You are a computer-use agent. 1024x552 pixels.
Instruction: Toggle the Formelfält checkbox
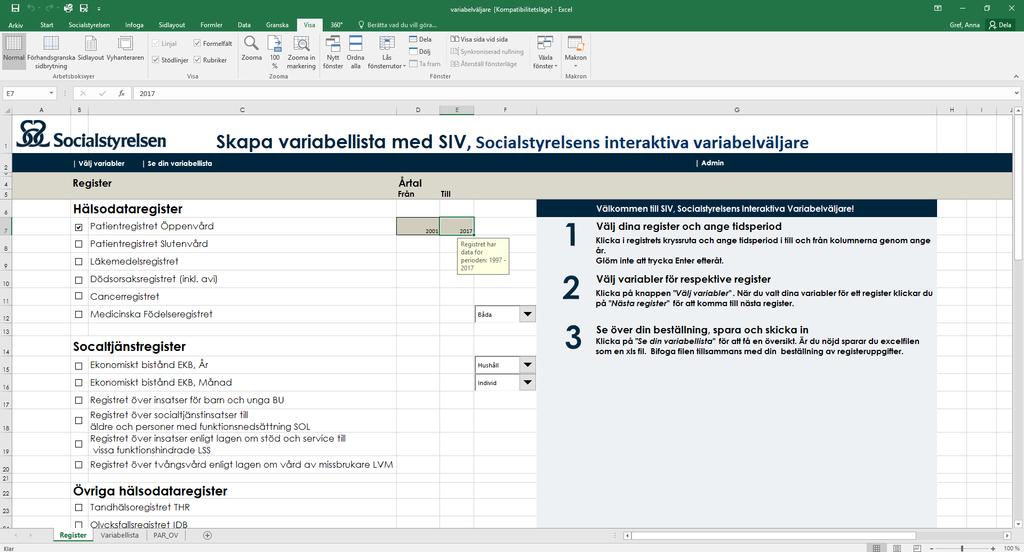point(197,44)
